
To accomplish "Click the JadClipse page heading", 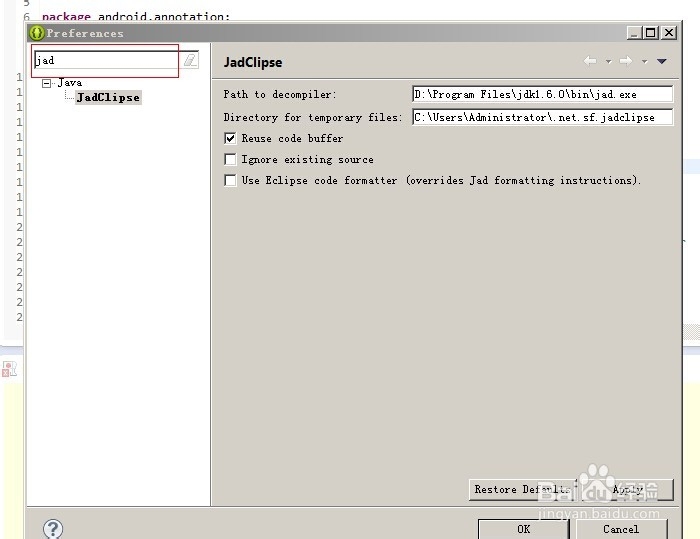I will 253,62.
